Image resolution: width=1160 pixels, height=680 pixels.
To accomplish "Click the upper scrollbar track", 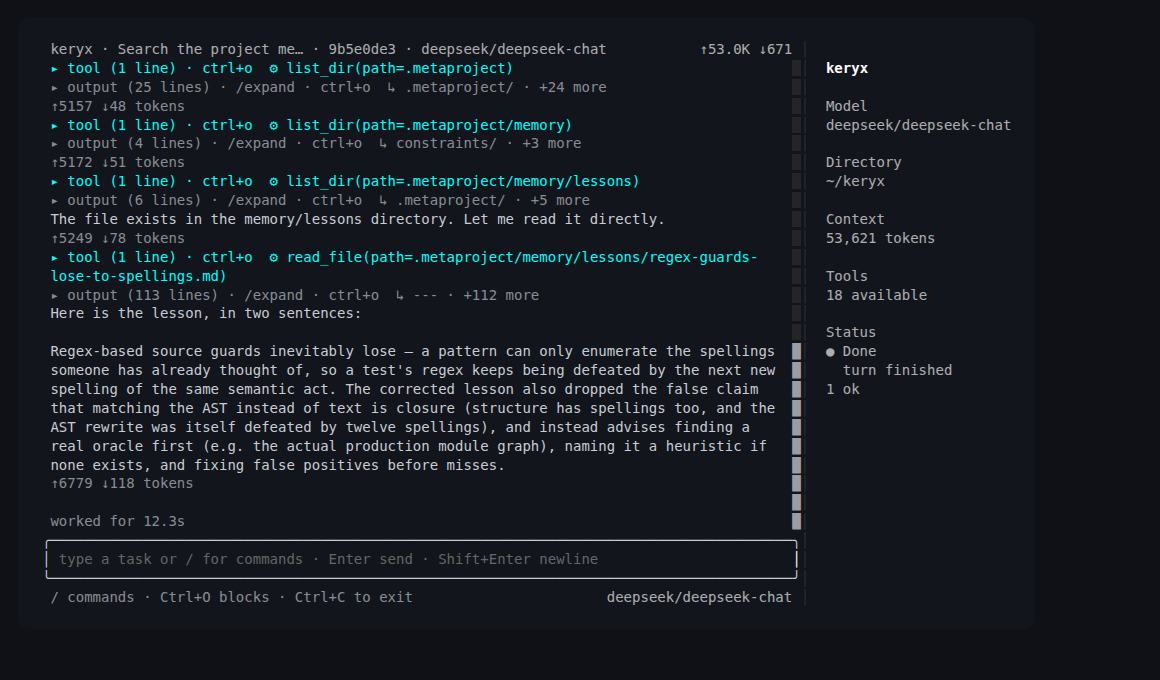I will [x=797, y=201].
